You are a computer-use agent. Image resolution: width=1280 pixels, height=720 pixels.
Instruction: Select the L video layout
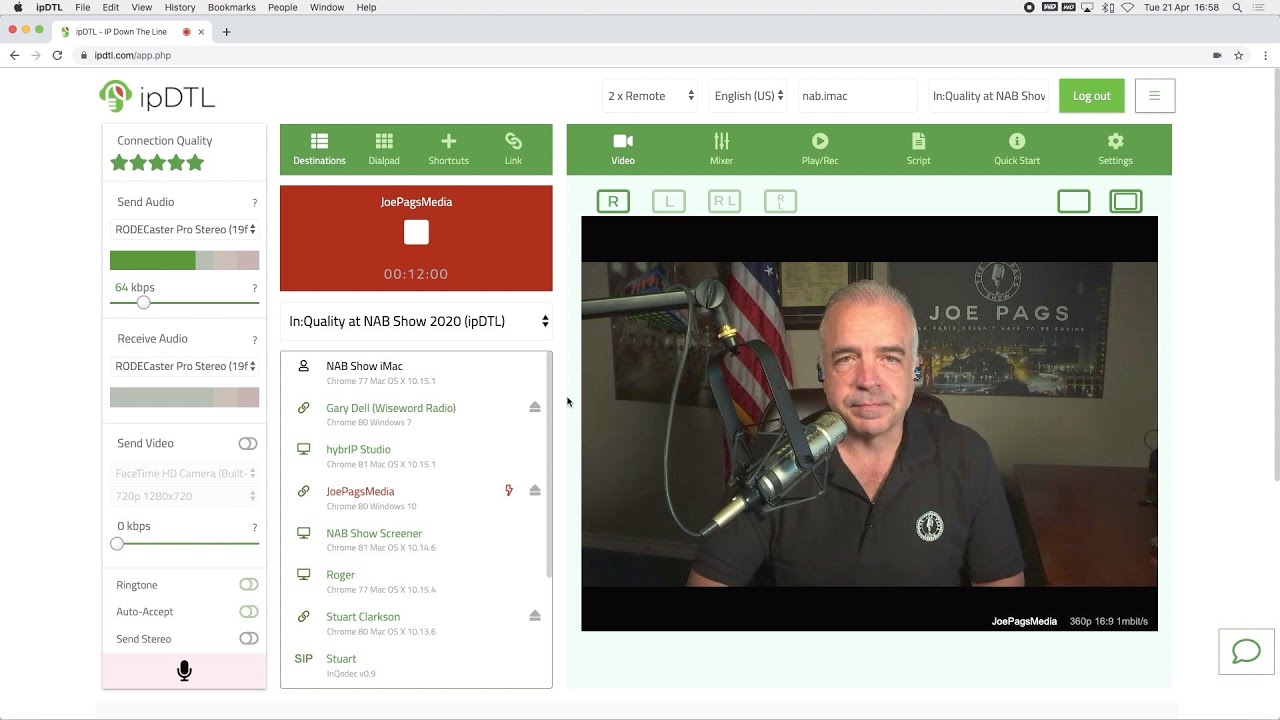click(x=669, y=201)
